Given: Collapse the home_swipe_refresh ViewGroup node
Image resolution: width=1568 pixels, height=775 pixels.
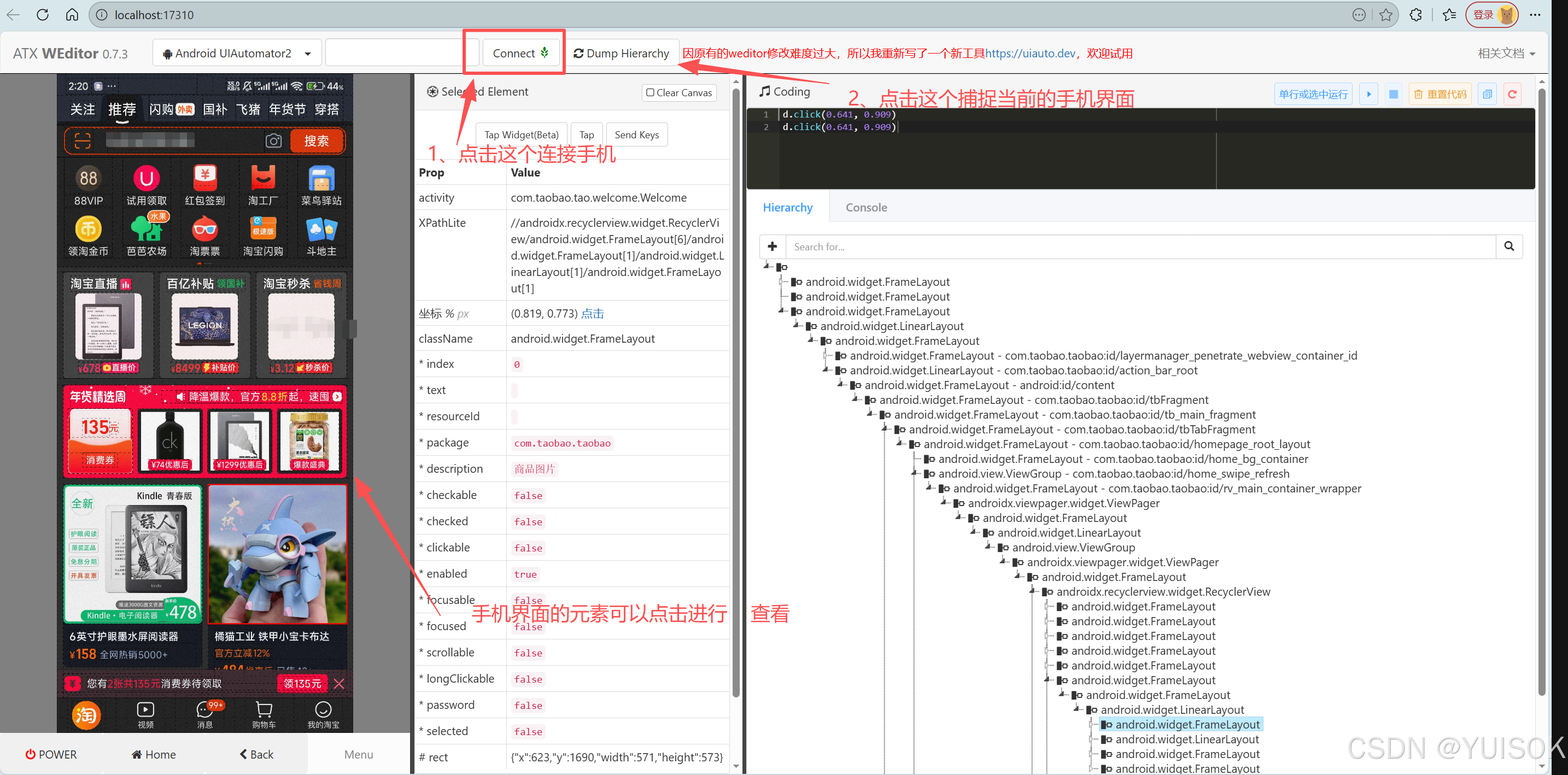Looking at the screenshot, I should click(915, 473).
